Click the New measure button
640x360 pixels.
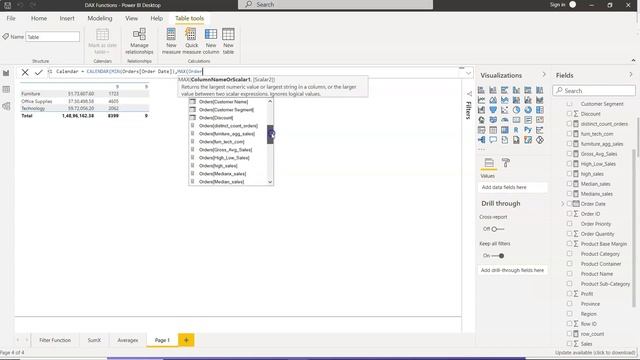(171, 41)
